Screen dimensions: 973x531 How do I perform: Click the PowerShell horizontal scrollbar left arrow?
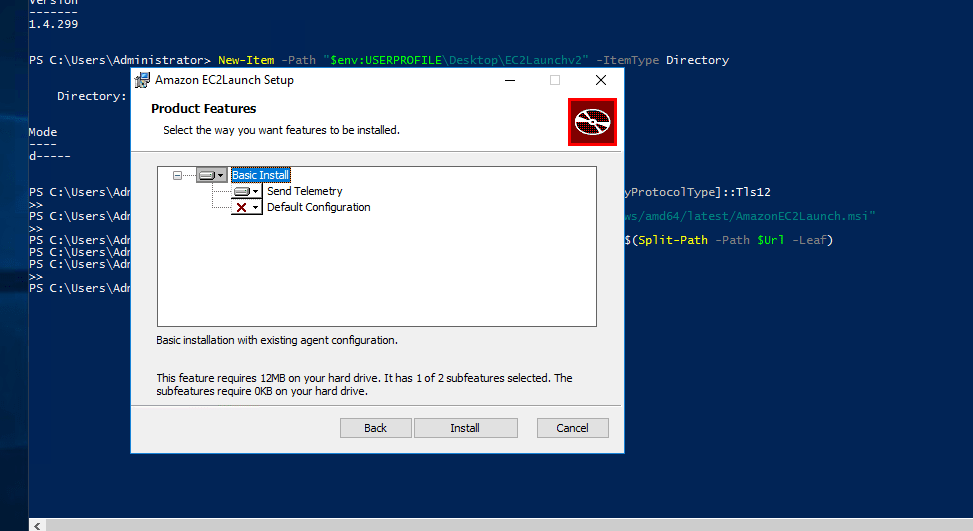coord(37,525)
